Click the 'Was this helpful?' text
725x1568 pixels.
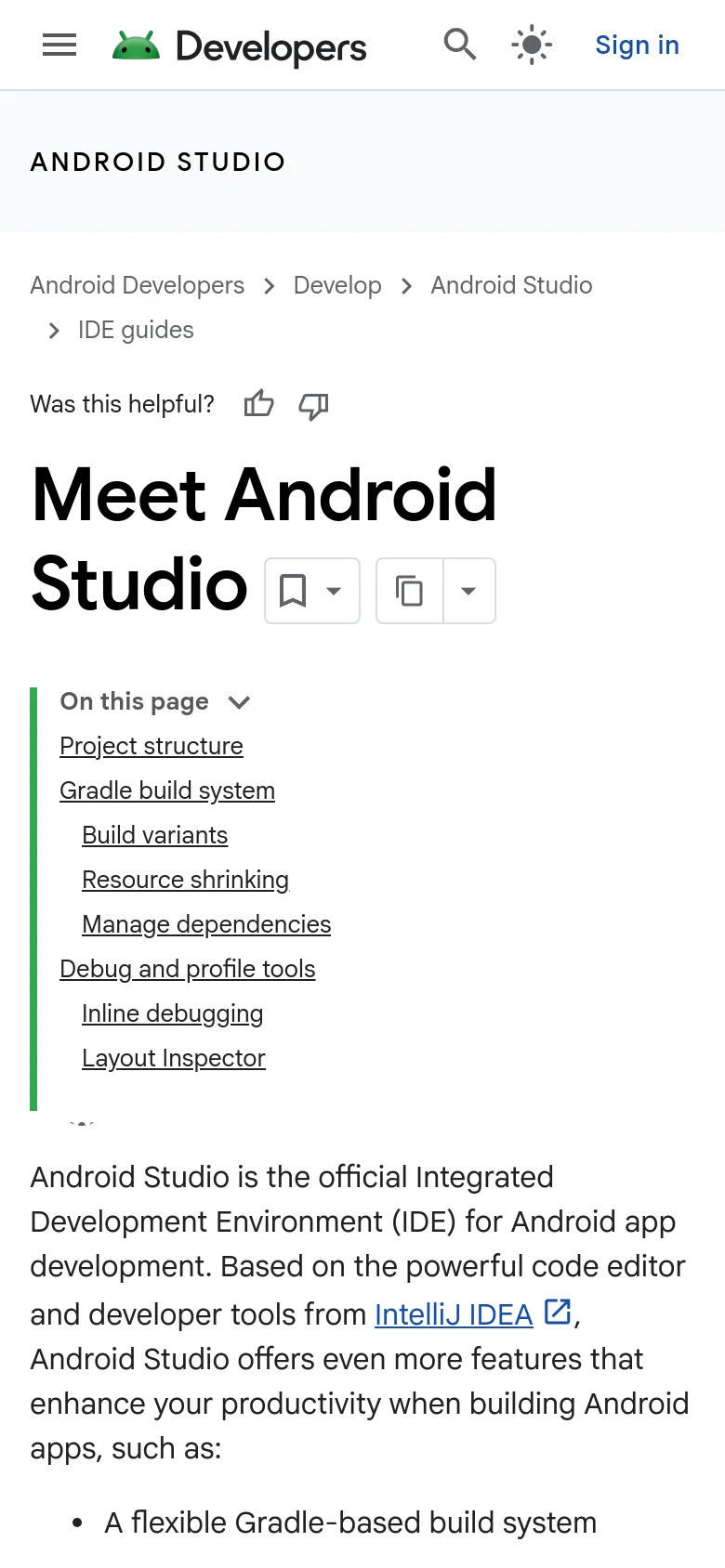pyautogui.click(x=122, y=404)
